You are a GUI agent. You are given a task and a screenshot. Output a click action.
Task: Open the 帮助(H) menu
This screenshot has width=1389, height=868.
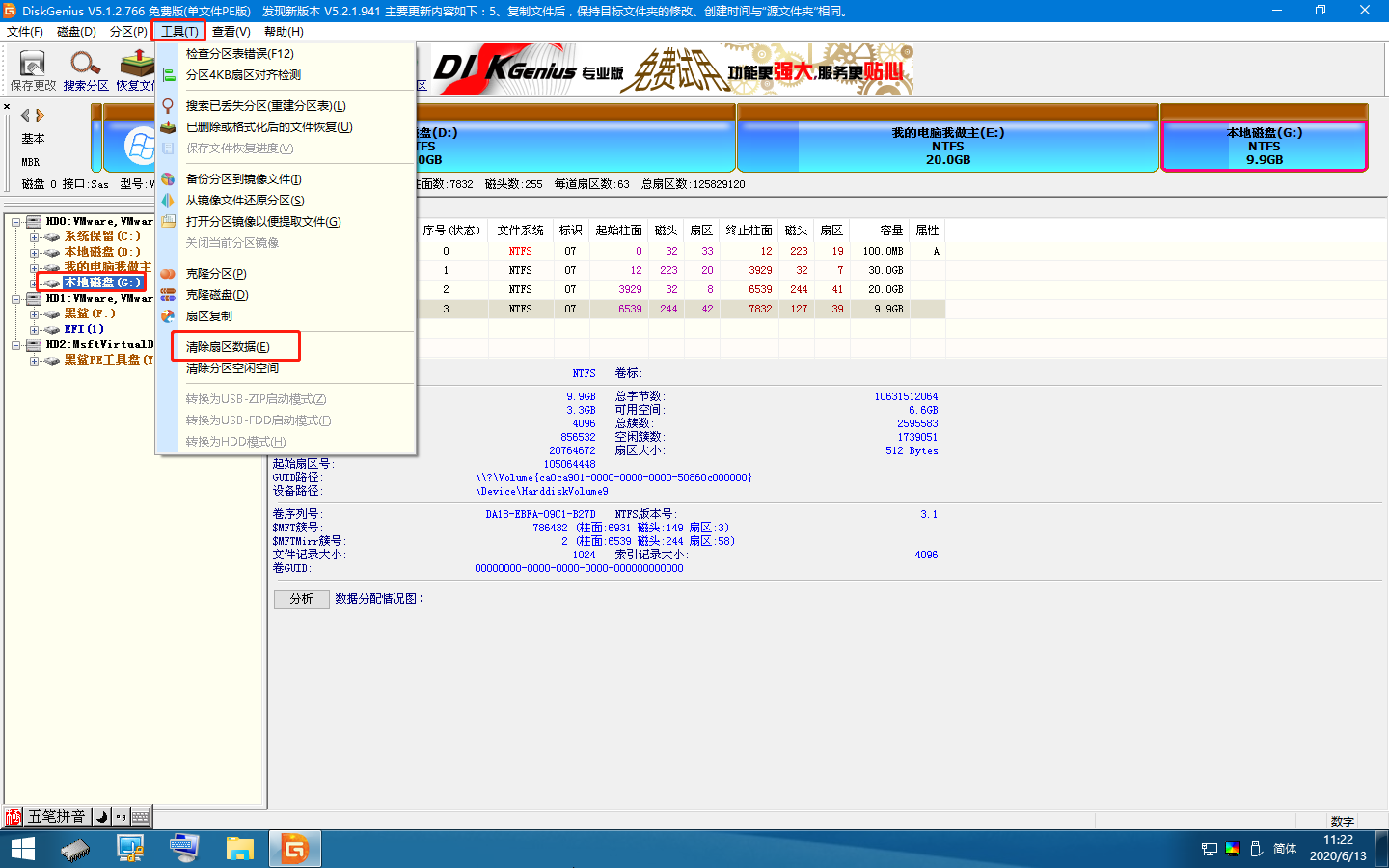[284, 32]
